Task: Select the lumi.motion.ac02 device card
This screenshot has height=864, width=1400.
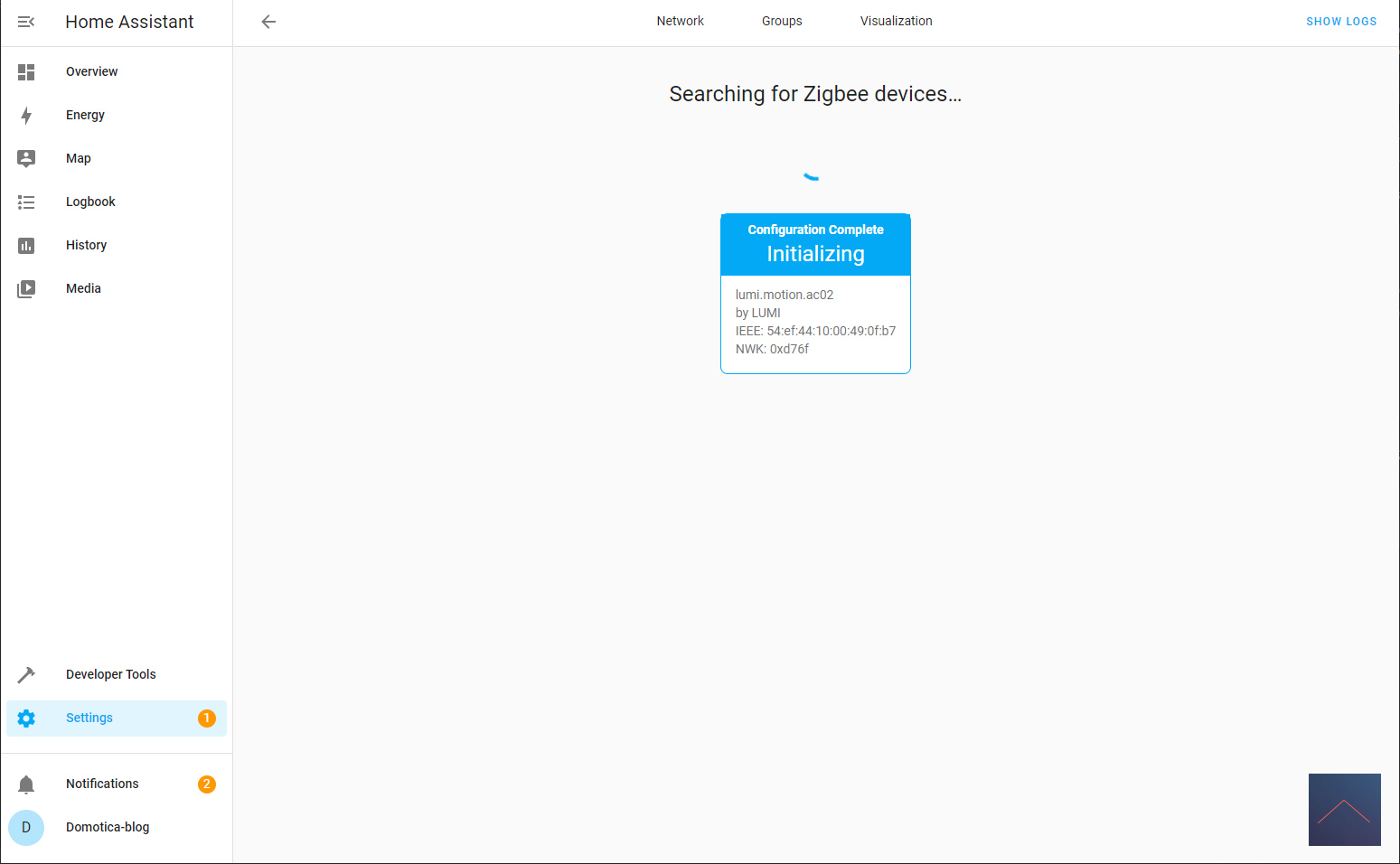Action: [815, 293]
